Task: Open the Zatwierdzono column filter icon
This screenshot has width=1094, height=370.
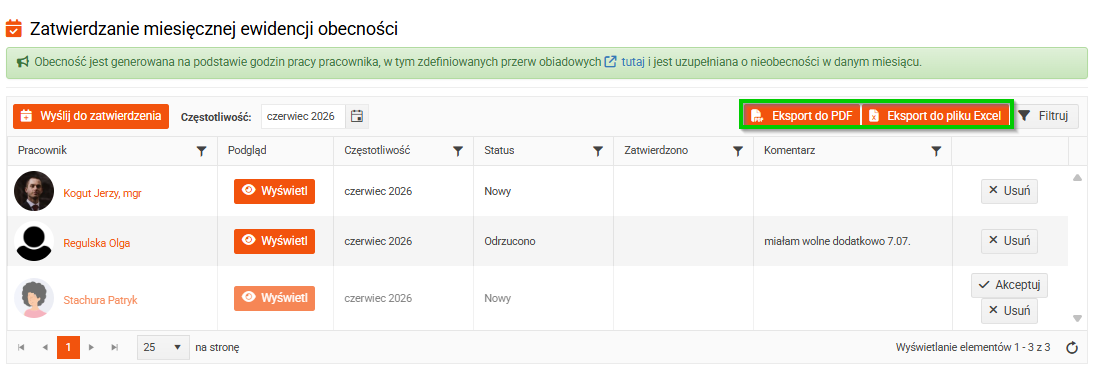Action: click(x=737, y=151)
